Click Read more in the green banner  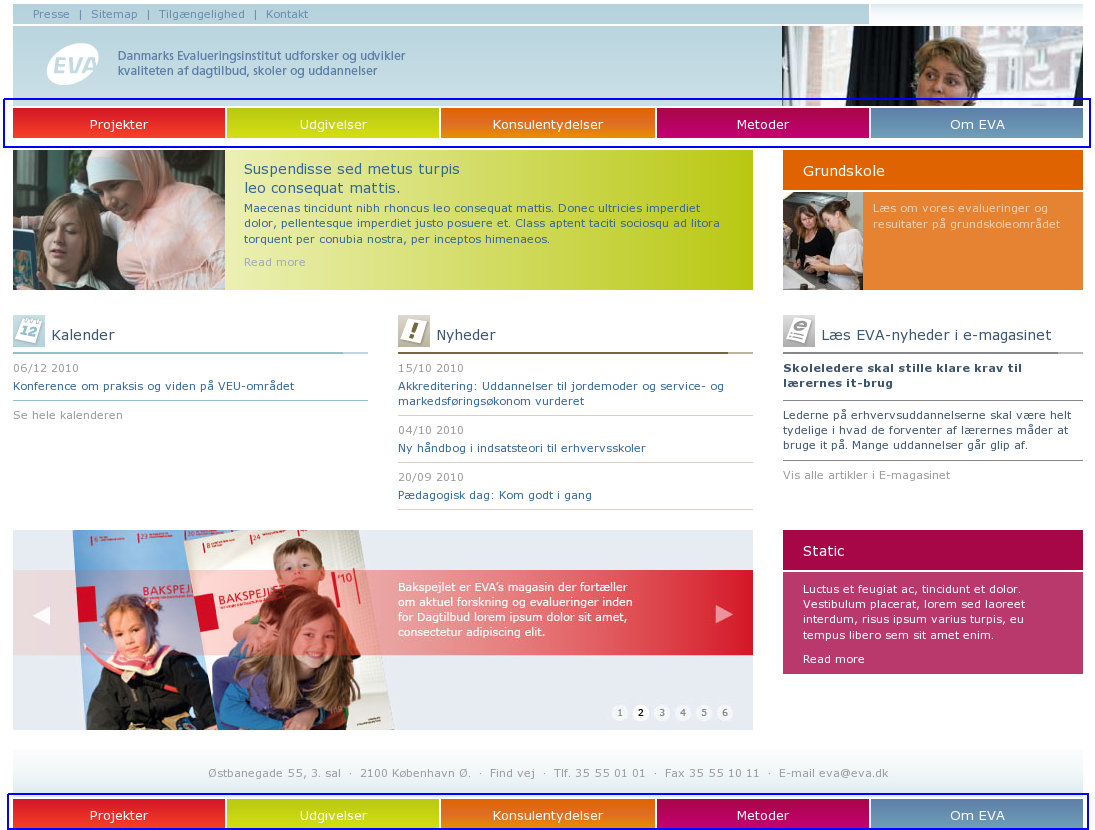pos(274,262)
